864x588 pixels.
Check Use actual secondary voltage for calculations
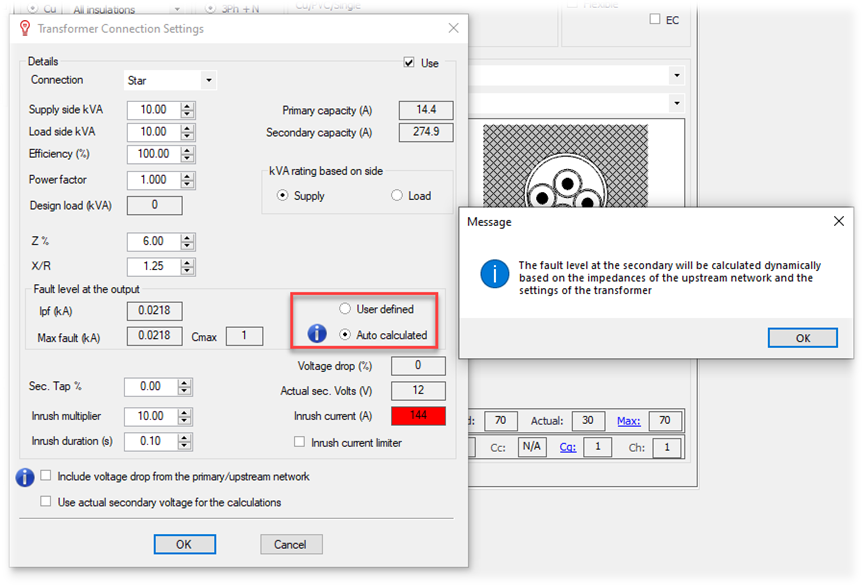pos(46,501)
